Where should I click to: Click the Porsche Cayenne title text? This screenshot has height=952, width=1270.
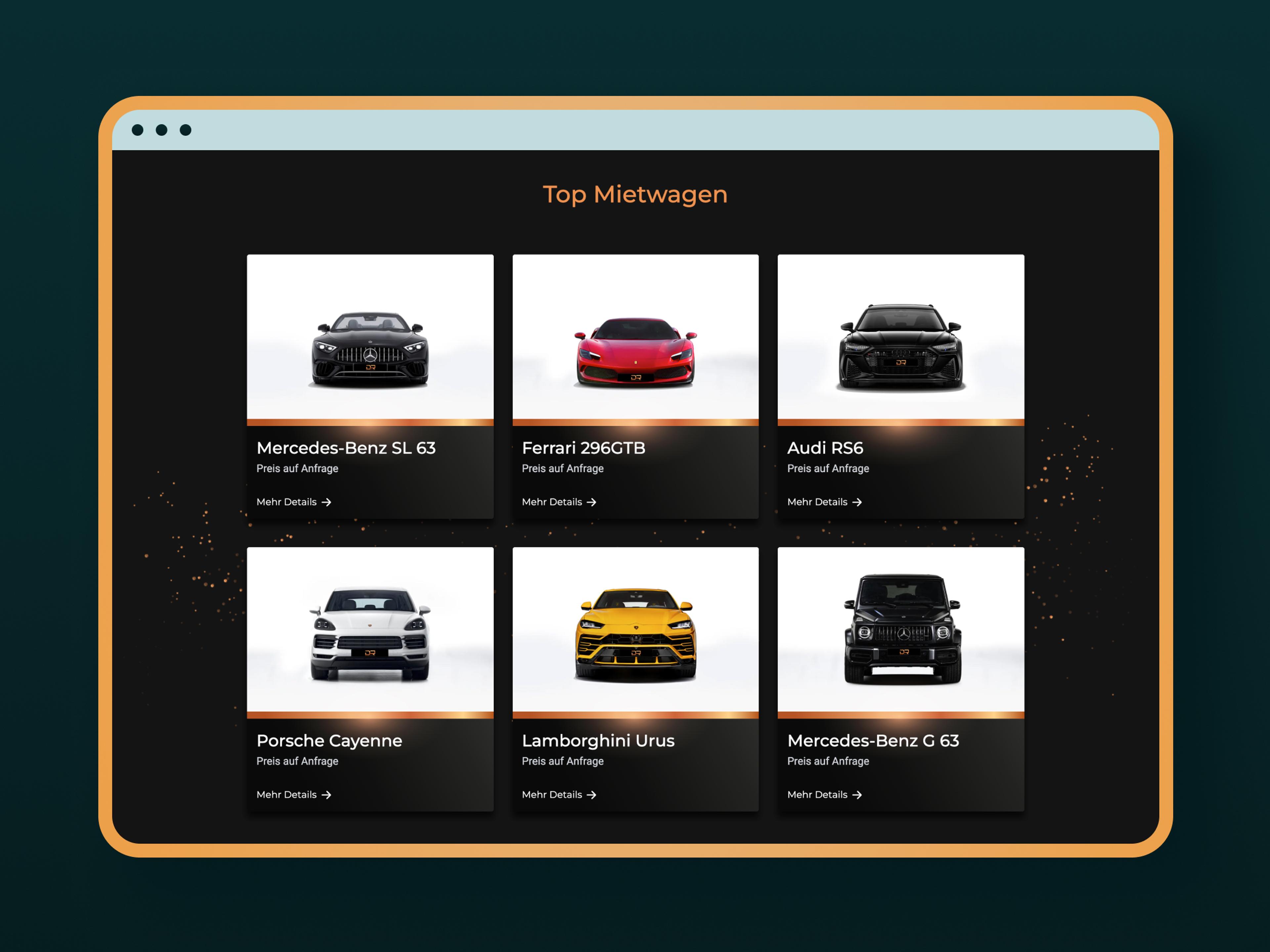[329, 741]
